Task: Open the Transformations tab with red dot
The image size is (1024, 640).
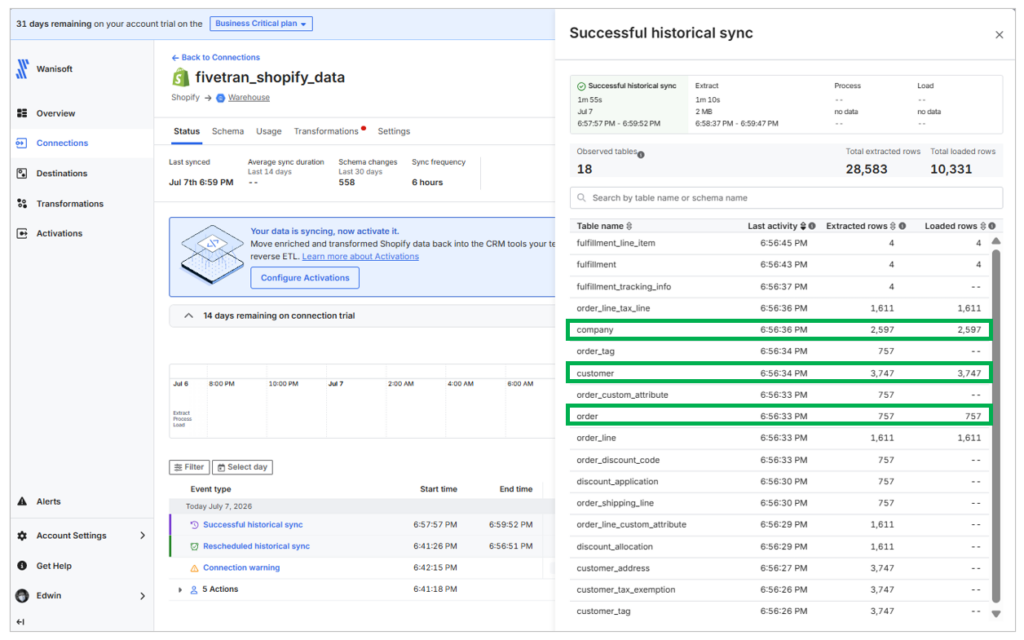Action: click(329, 131)
